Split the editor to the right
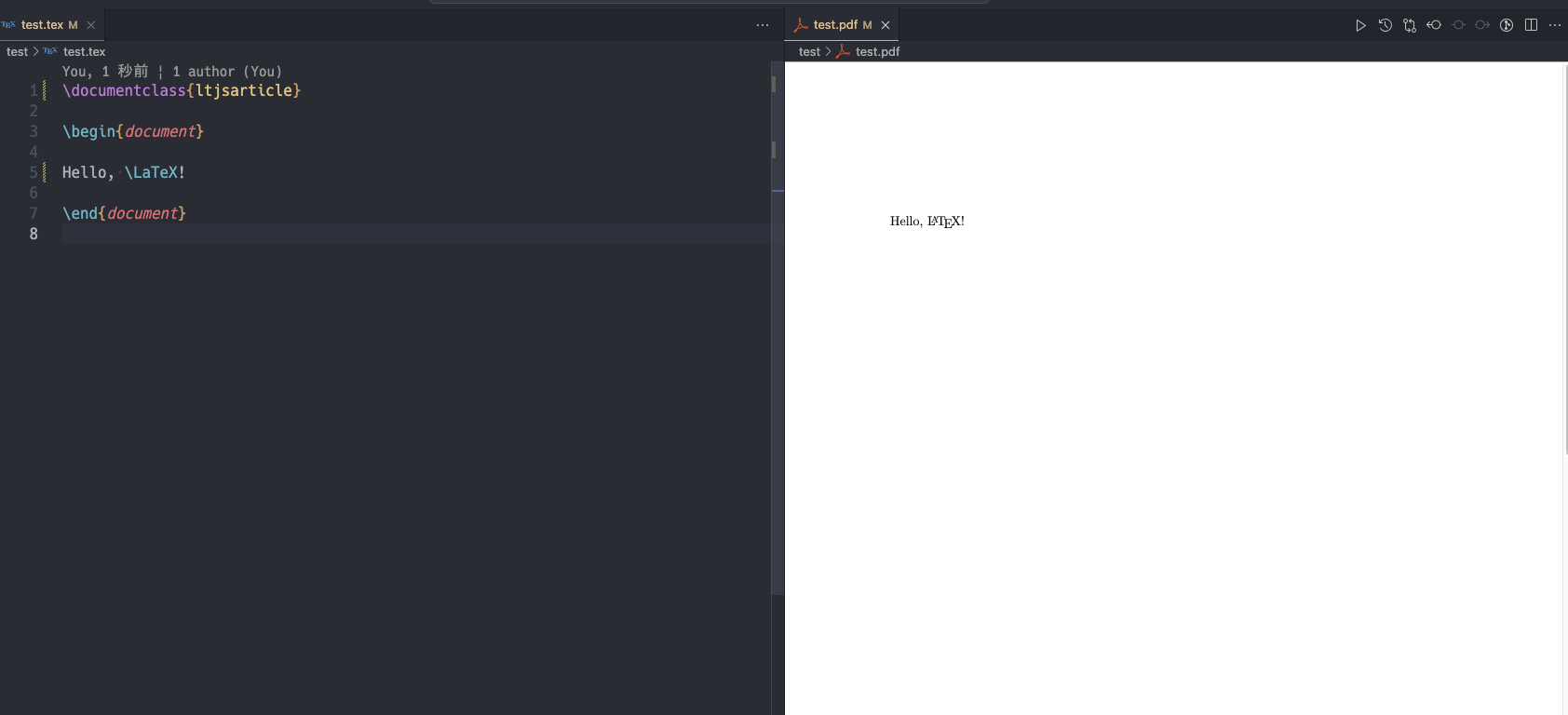 point(1531,25)
